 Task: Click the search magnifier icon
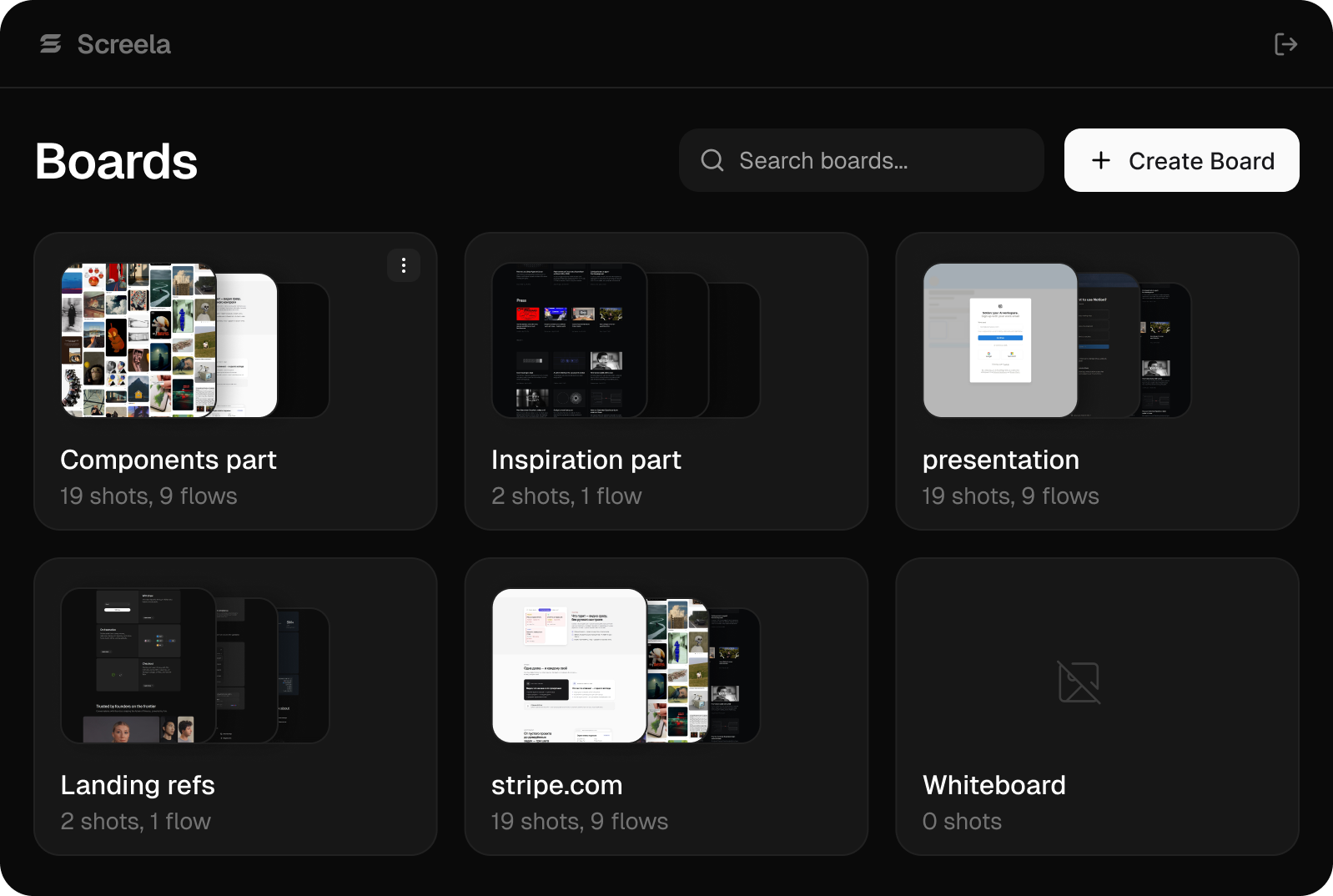click(712, 160)
